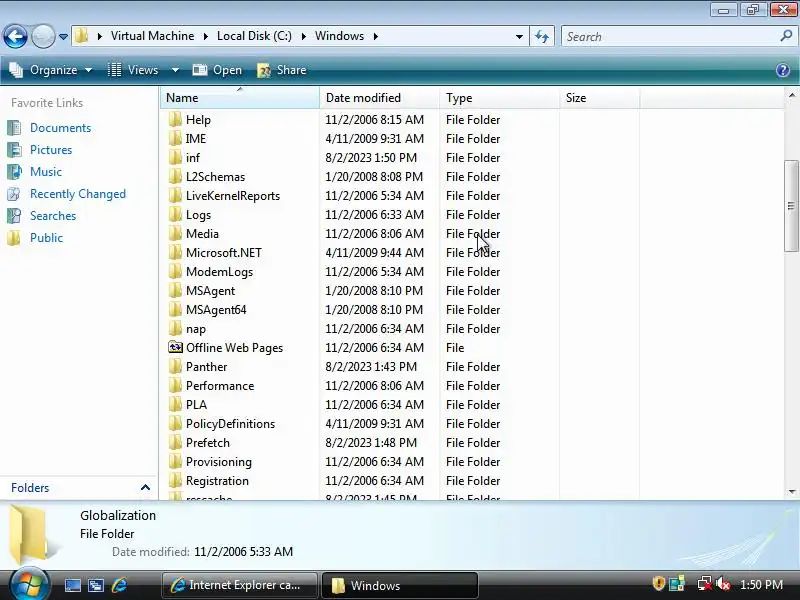The width and height of the screenshot is (800, 600).
Task: Launch Internet Explorer from quick launch
Action: pyautogui.click(x=119, y=585)
